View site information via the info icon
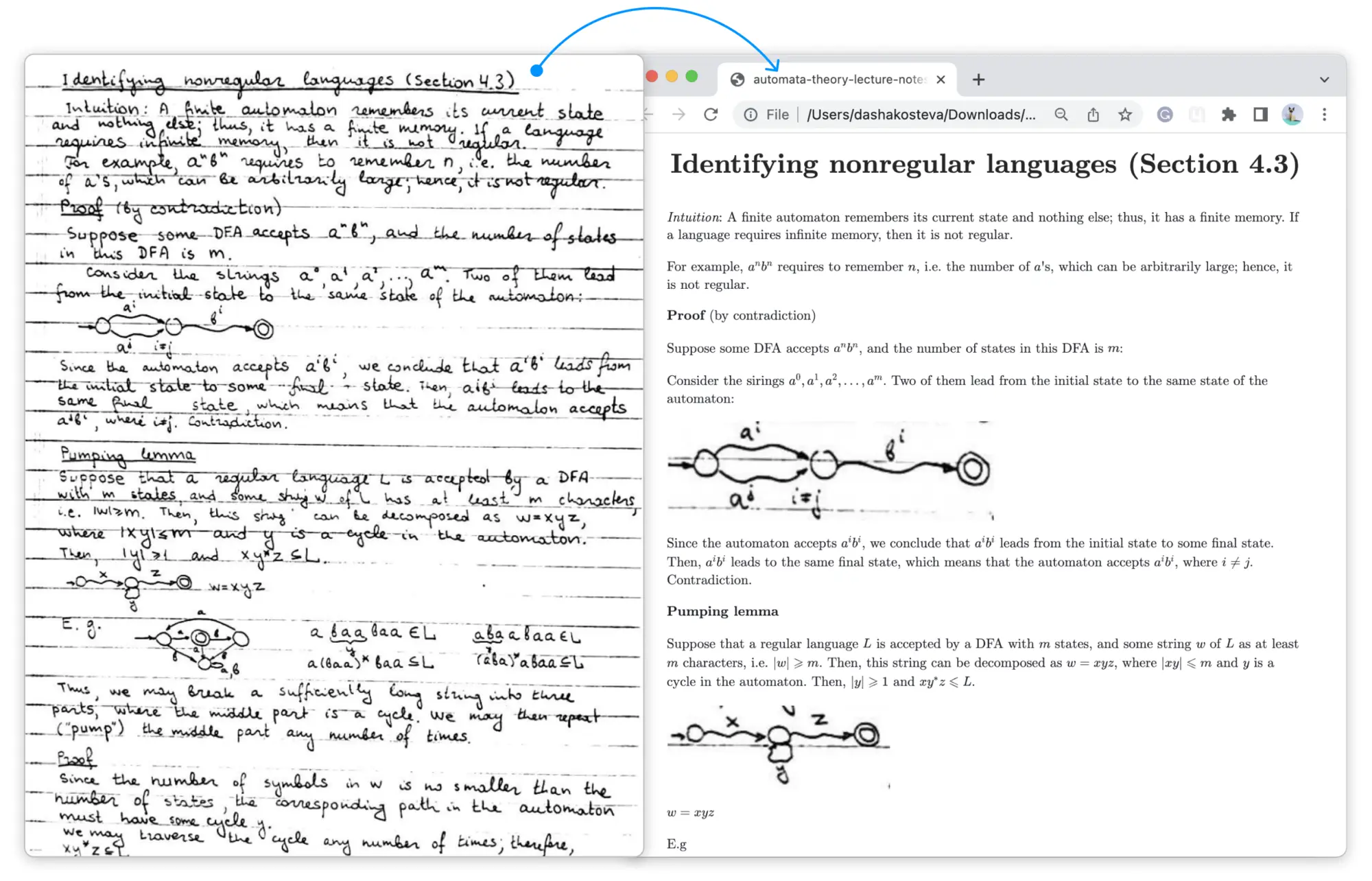1372x881 pixels. tap(750, 115)
